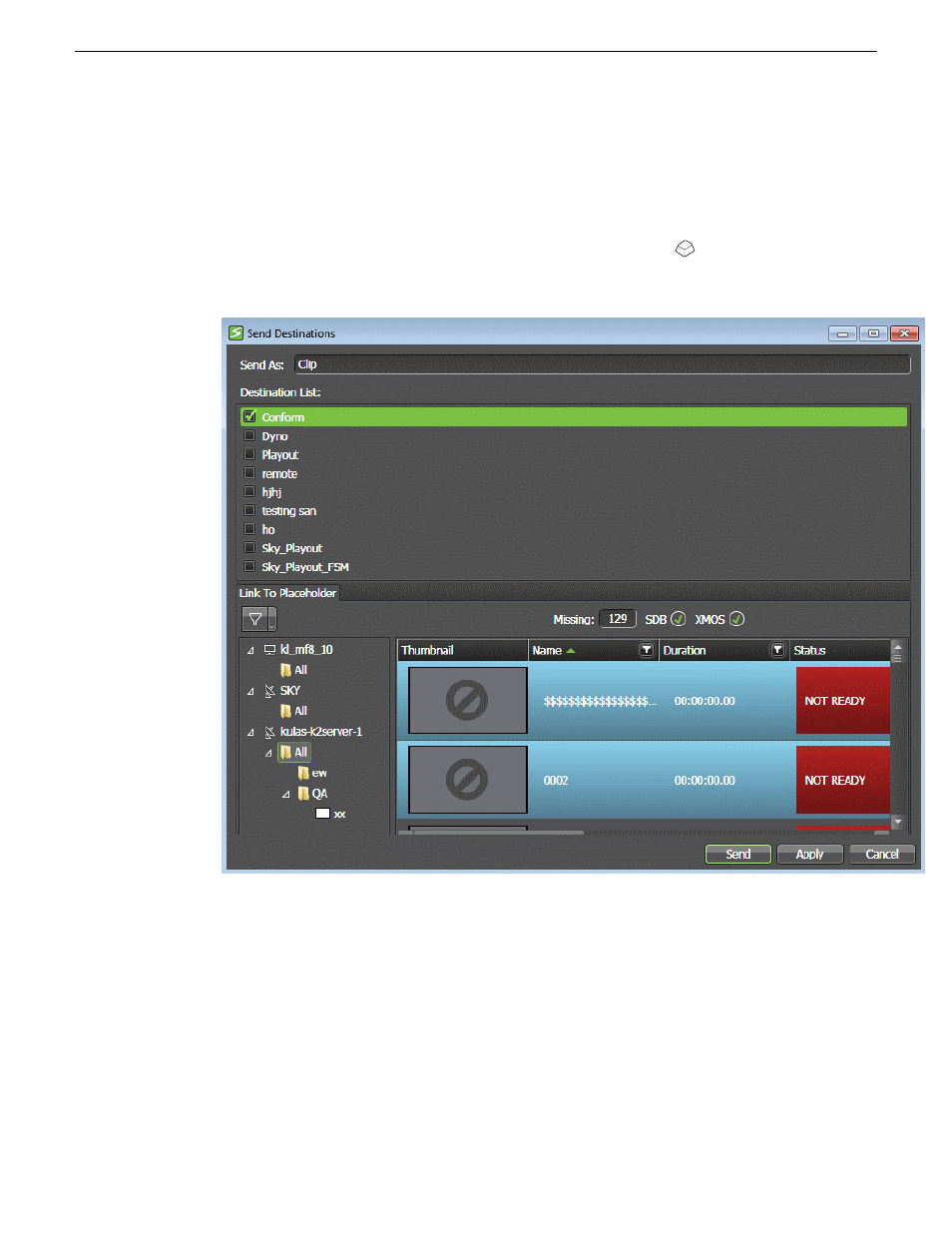This screenshot has height=1233, width=952.
Task: Open the Duration column filter icon
Action: (x=777, y=650)
